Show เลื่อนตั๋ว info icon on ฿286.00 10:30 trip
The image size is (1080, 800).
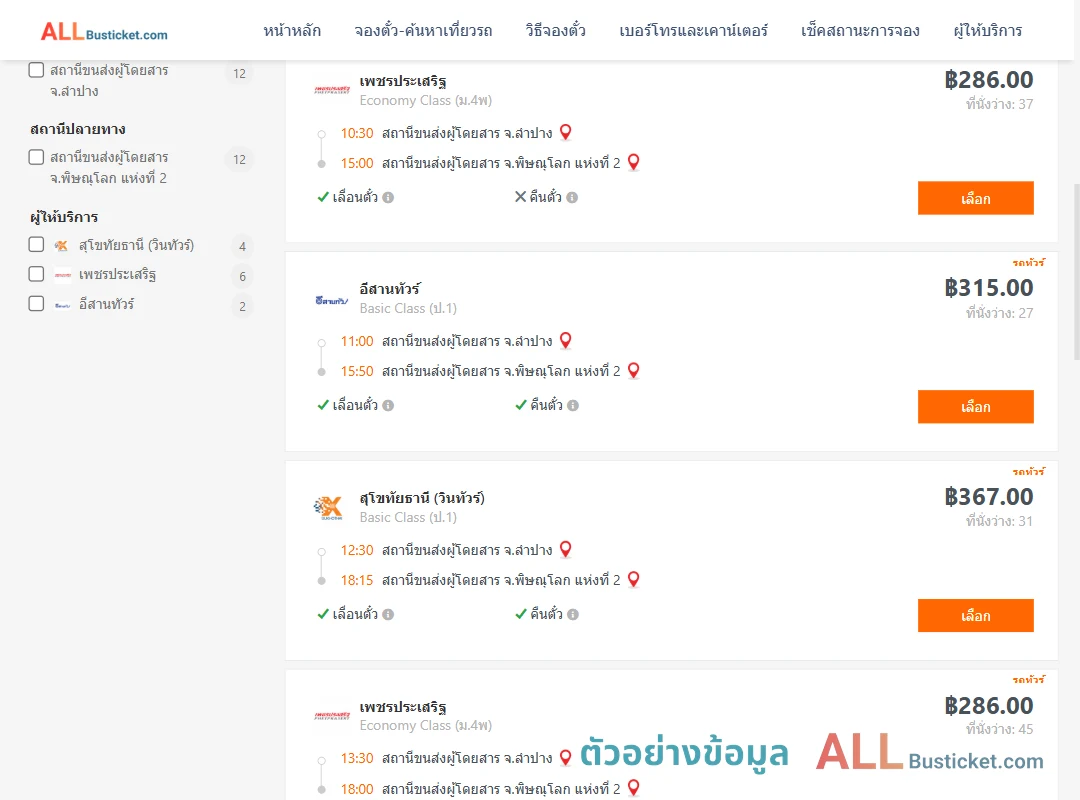click(x=388, y=198)
